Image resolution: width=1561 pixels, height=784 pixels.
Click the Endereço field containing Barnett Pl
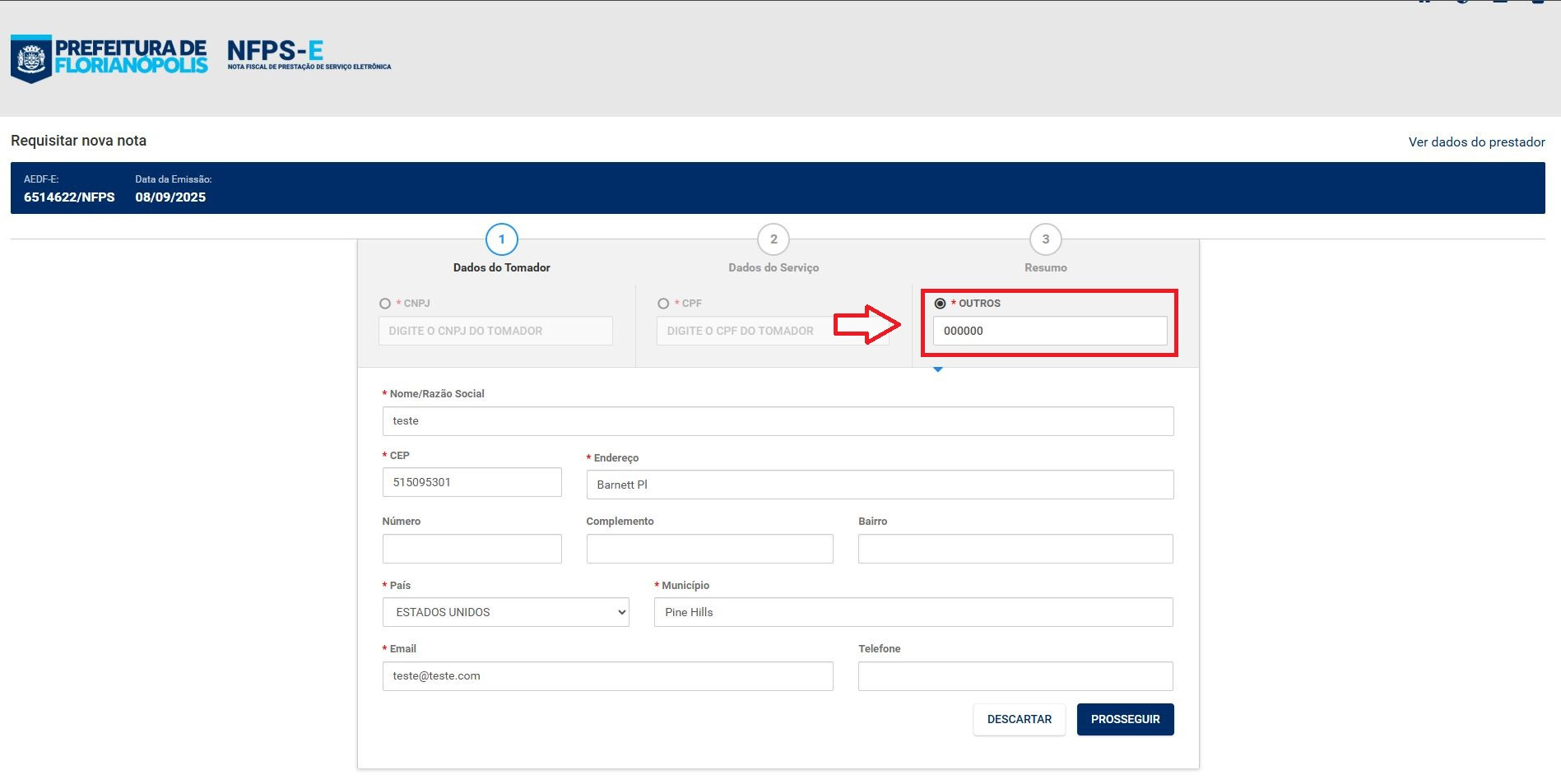pyautogui.click(x=879, y=485)
